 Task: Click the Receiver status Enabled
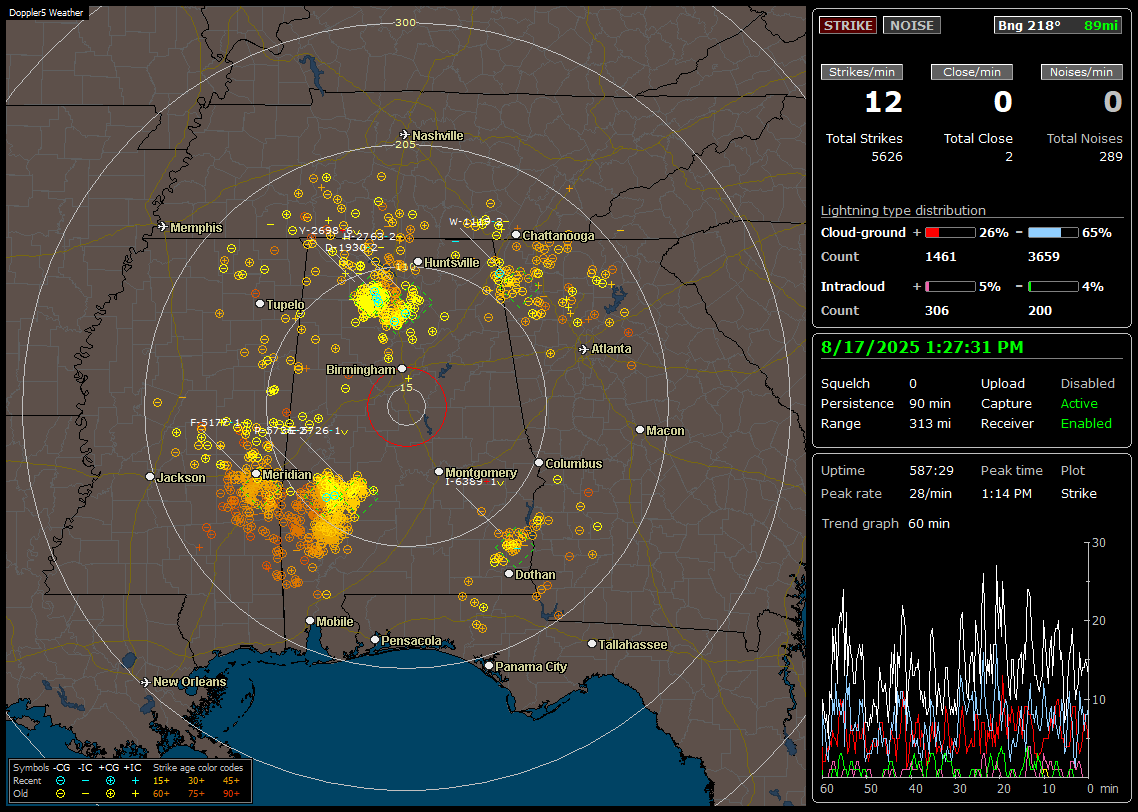pos(1086,424)
